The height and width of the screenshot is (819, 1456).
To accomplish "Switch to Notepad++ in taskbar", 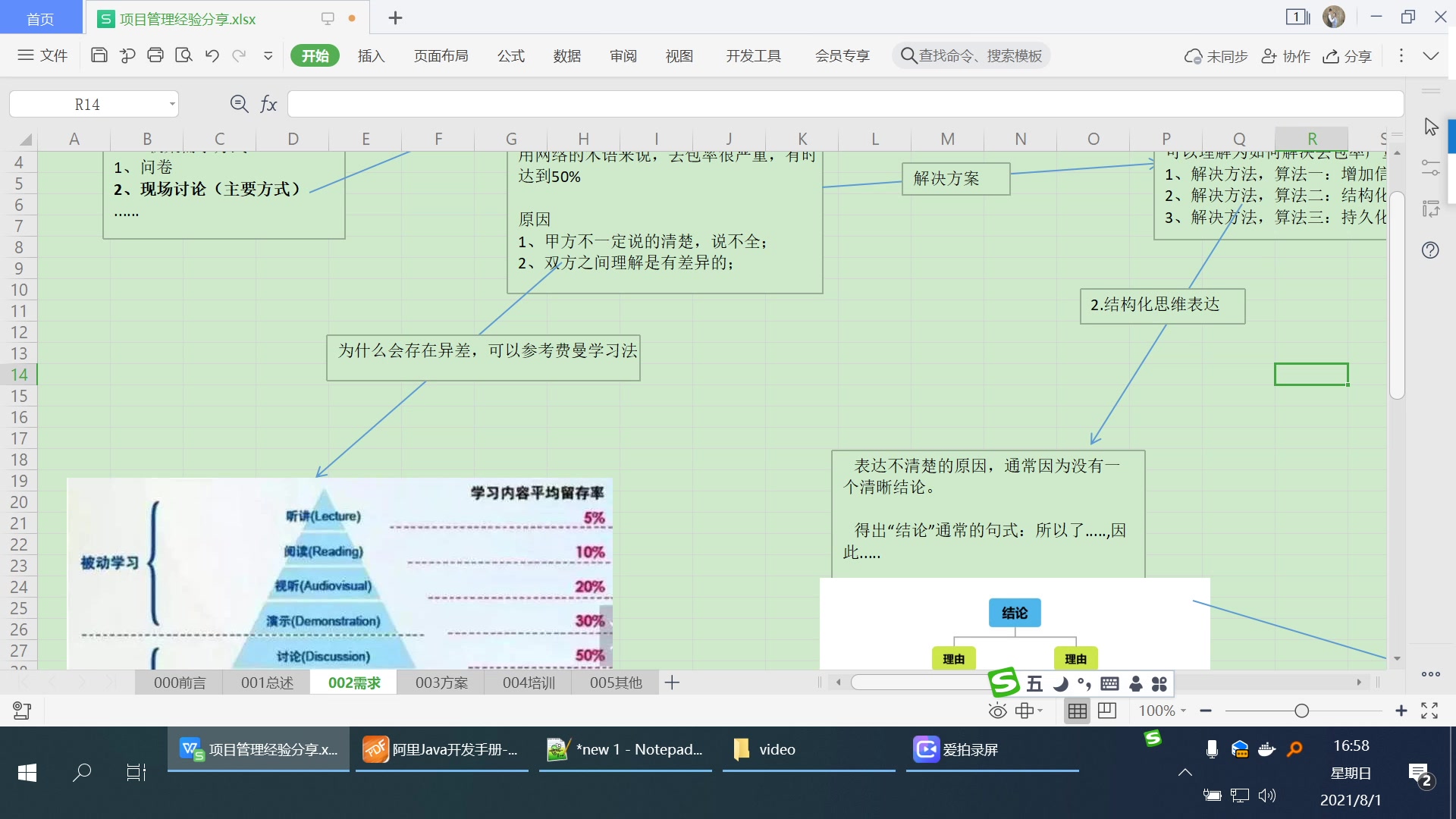I will click(x=626, y=749).
